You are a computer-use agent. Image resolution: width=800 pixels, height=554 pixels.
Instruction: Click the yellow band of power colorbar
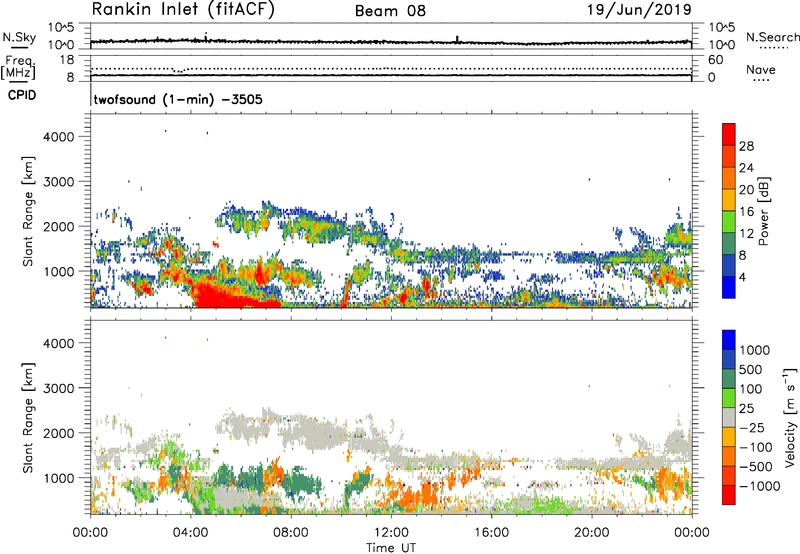coord(729,199)
